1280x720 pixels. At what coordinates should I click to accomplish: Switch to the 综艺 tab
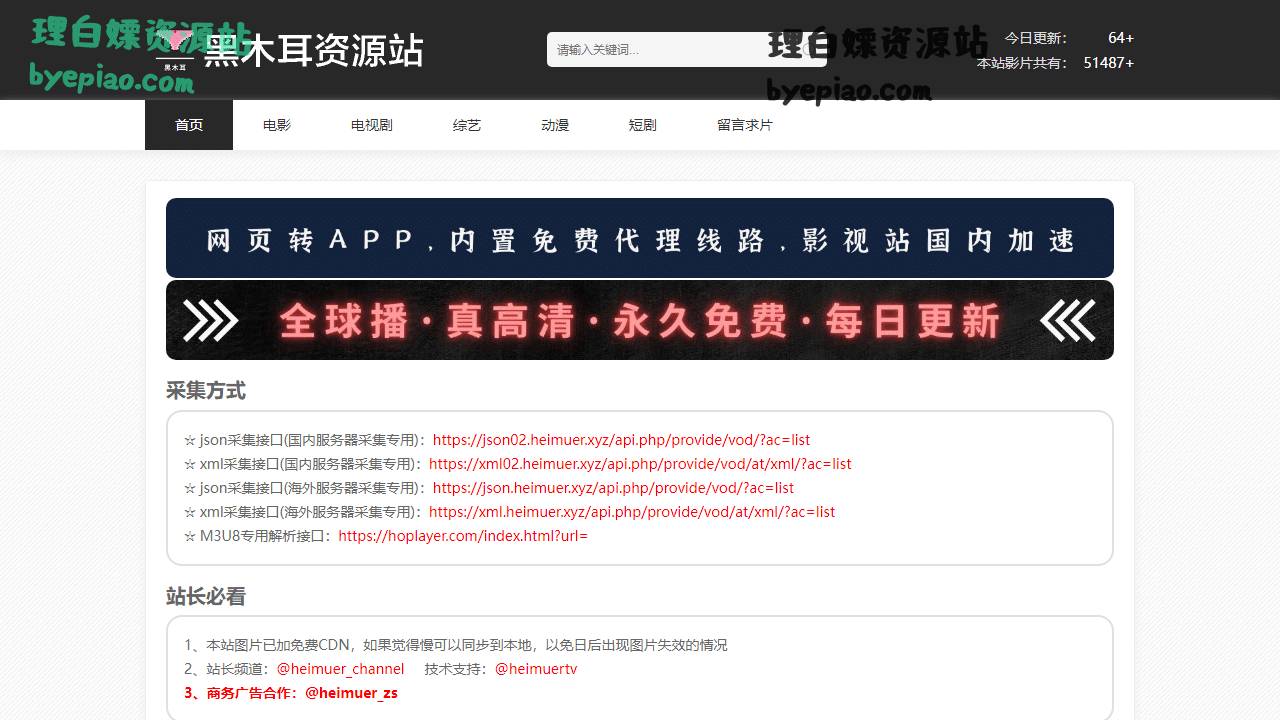point(467,125)
